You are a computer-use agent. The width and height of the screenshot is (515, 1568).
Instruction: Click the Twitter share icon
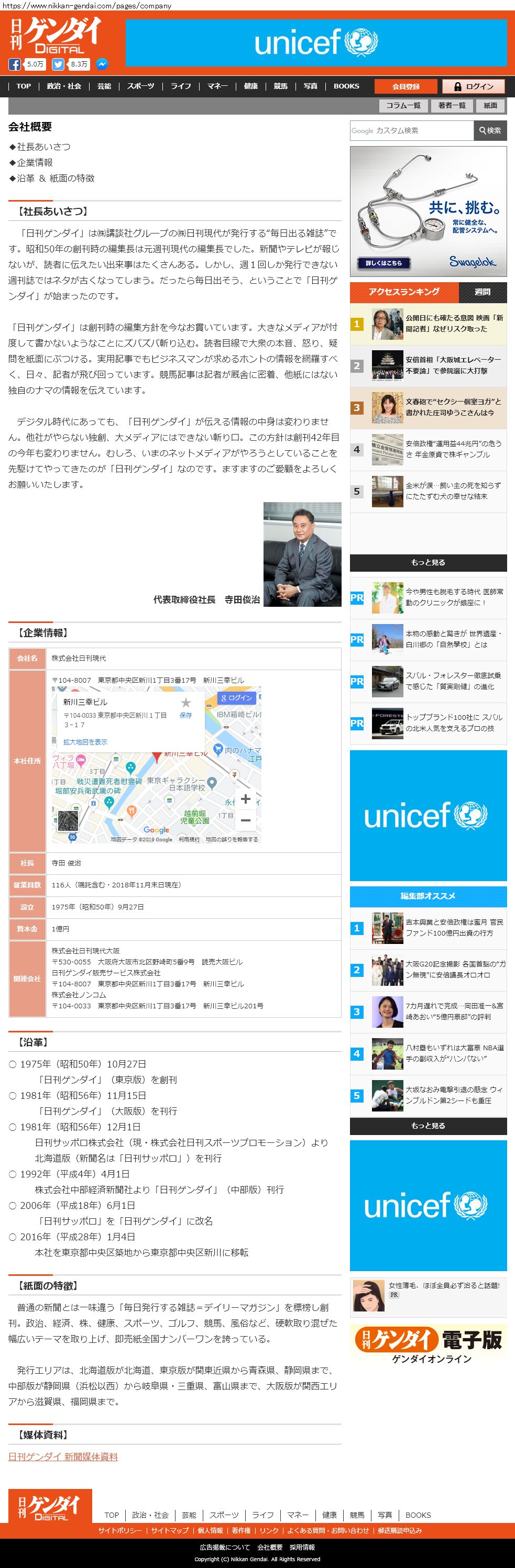pos(58,64)
